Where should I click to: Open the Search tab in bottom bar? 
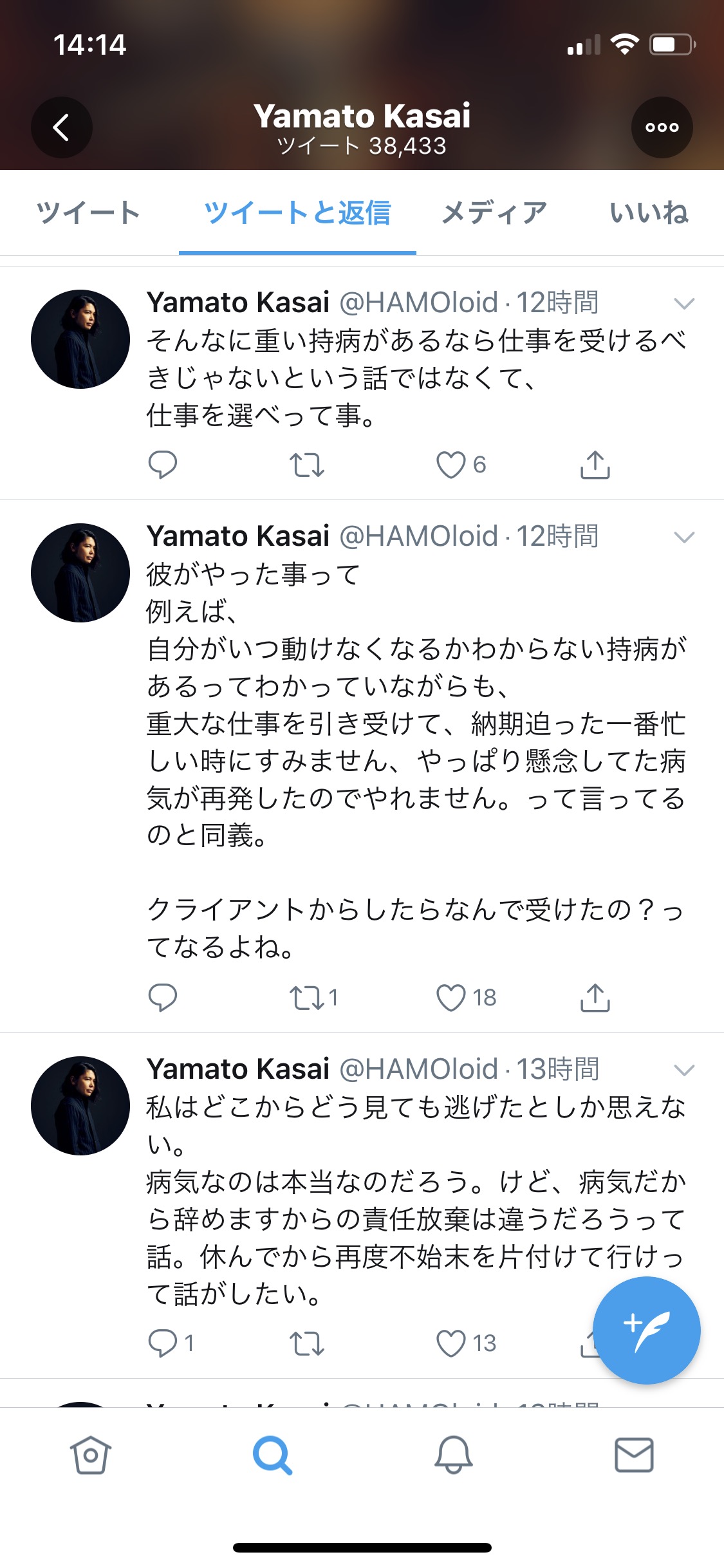272,1455
